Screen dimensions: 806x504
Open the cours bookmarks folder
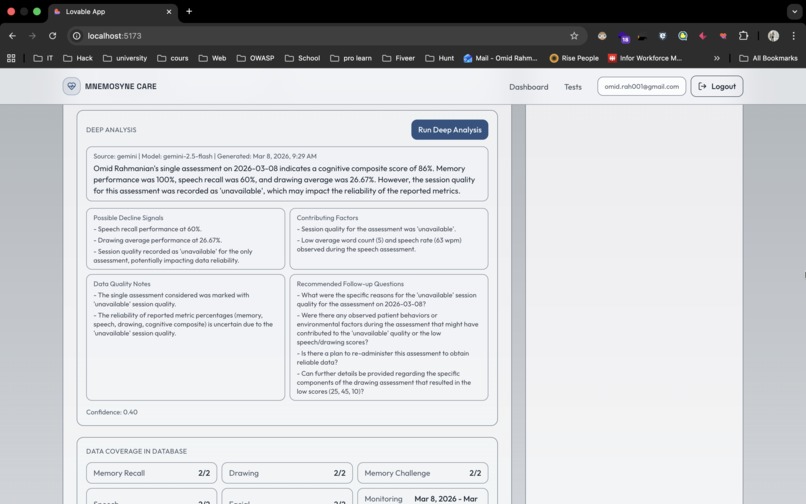[x=173, y=58]
